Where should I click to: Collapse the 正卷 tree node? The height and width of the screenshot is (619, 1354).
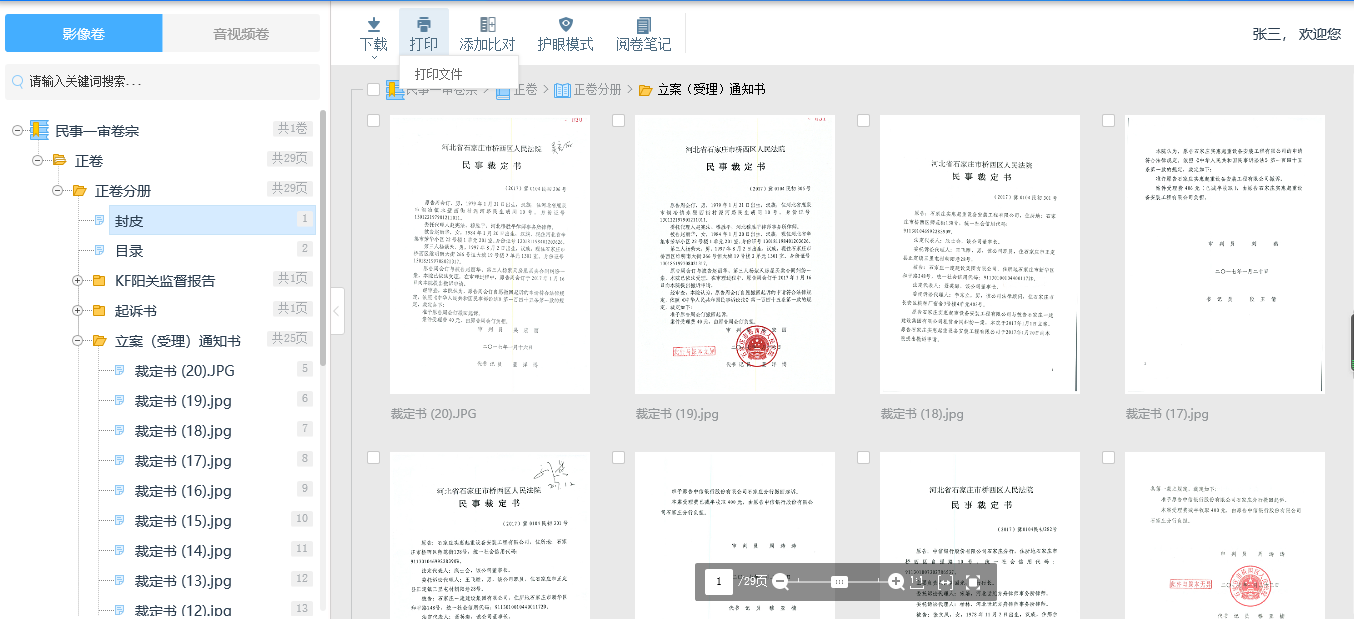tap(37, 160)
